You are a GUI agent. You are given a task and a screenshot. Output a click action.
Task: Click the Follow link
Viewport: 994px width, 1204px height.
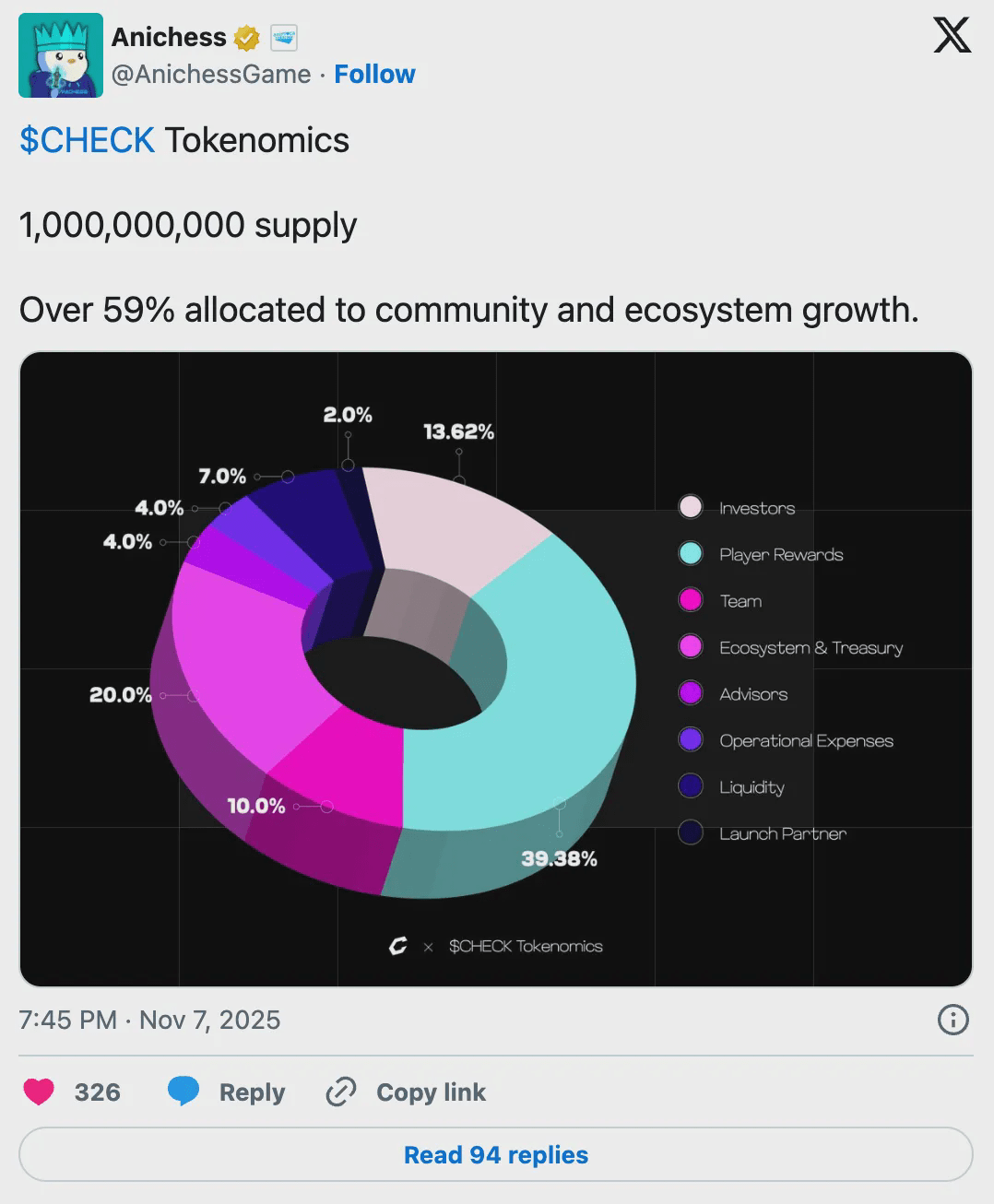coord(374,74)
